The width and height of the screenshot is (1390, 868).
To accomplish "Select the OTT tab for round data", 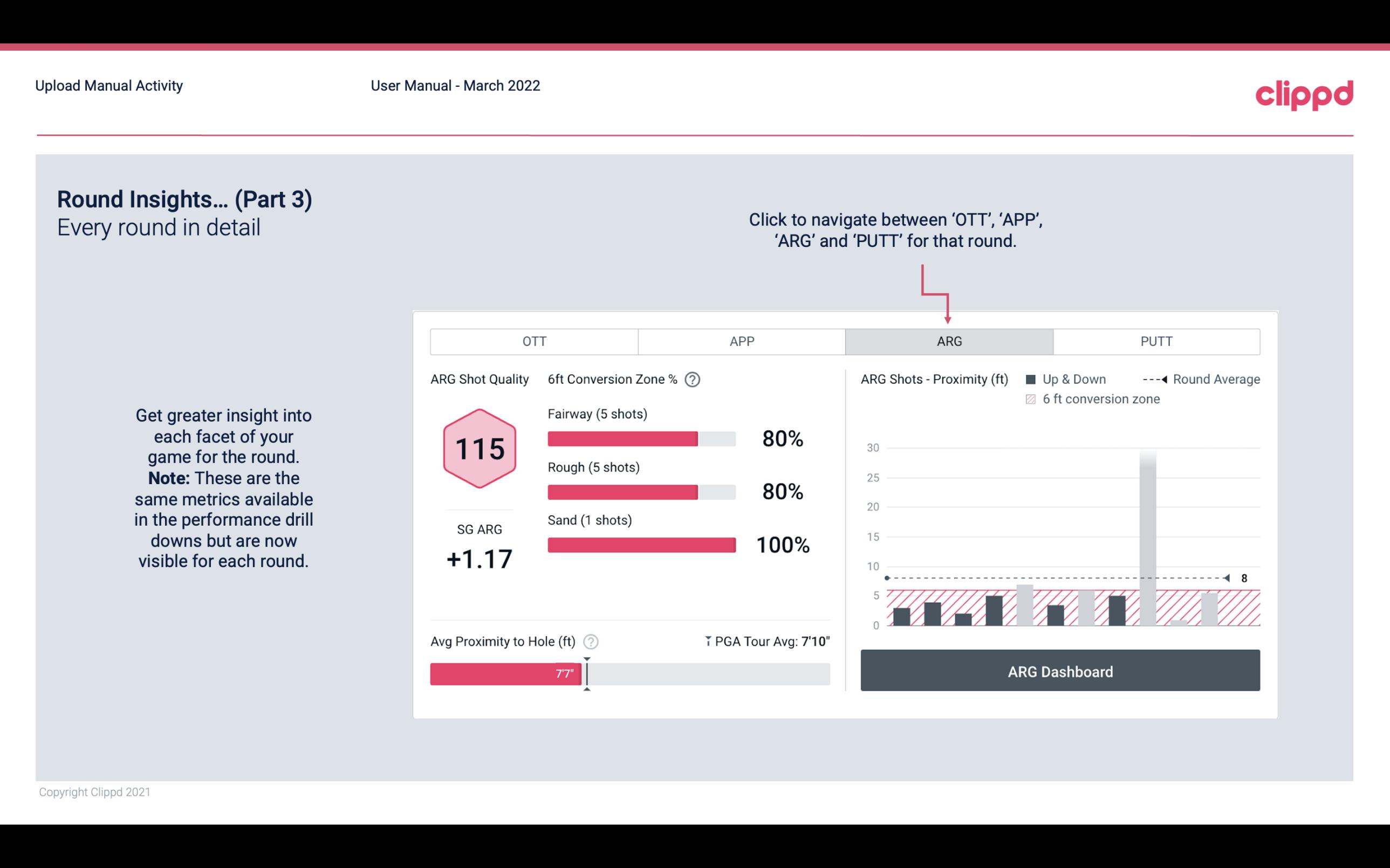I will pyautogui.click(x=534, y=342).
